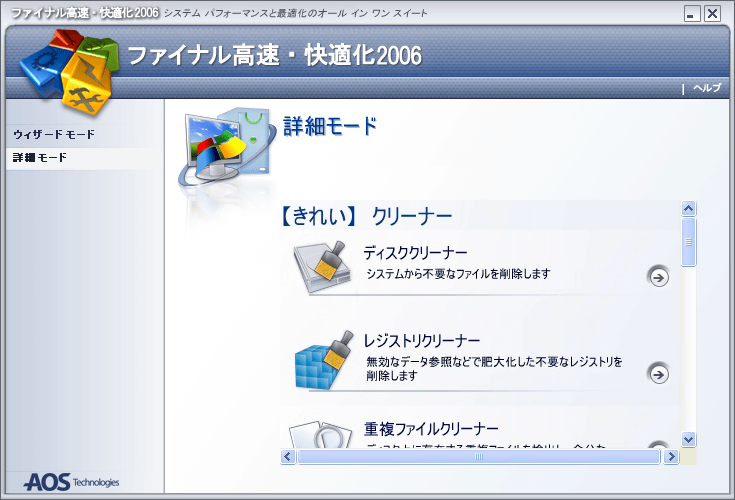Click the 詳細モード page heading
This screenshot has height=500, width=735.
click(x=330, y=126)
